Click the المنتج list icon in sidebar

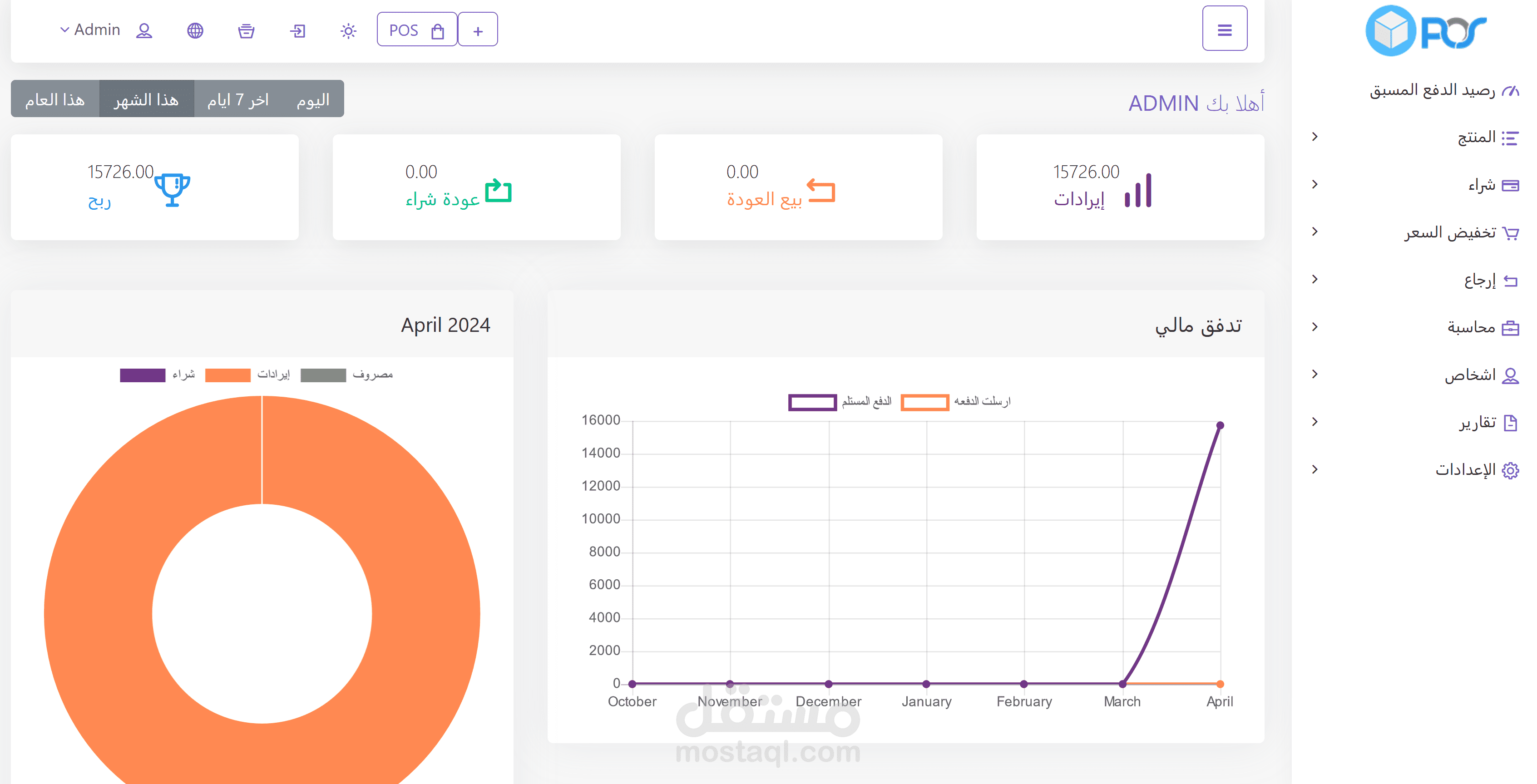[x=1510, y=138]
